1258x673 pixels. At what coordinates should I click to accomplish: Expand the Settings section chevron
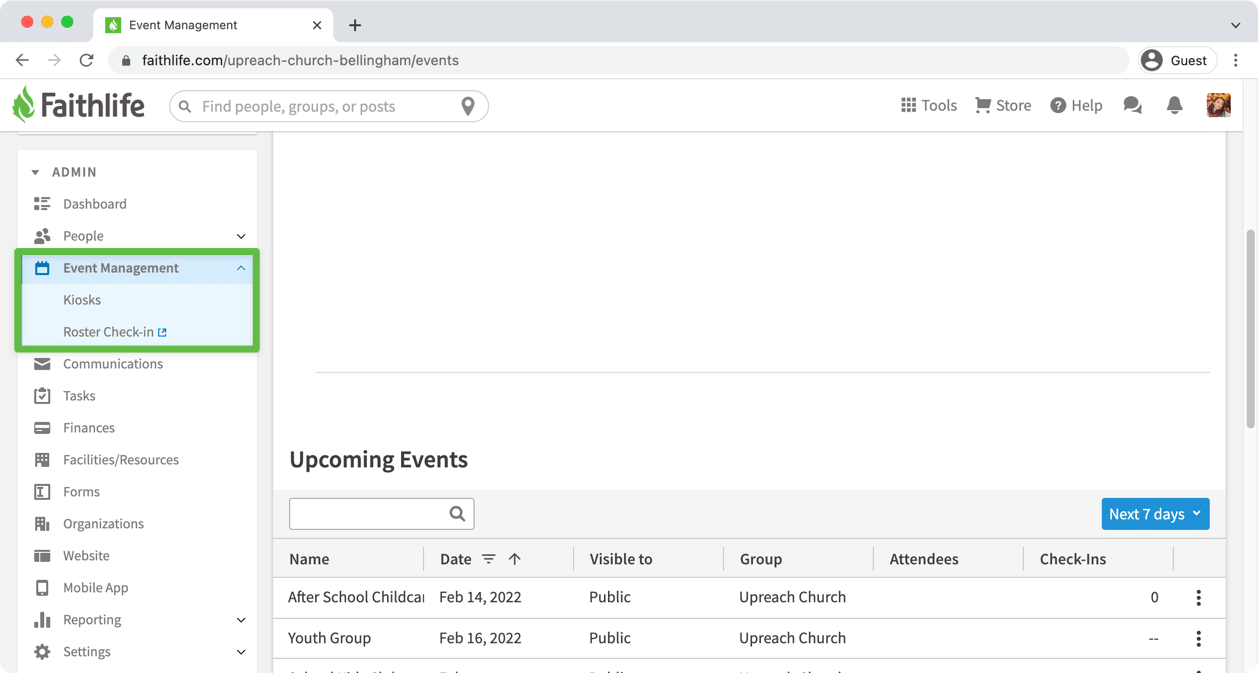pos(241,652)
